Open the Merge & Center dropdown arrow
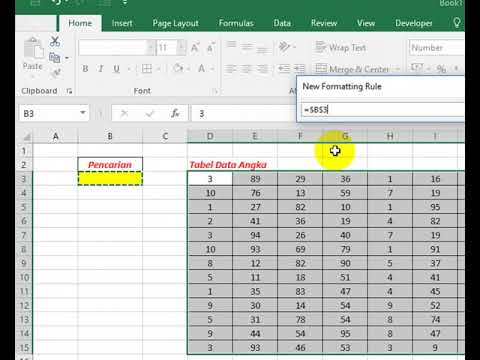Image resolution: width=480 pixels, height=360 pixels. (397, 69)
